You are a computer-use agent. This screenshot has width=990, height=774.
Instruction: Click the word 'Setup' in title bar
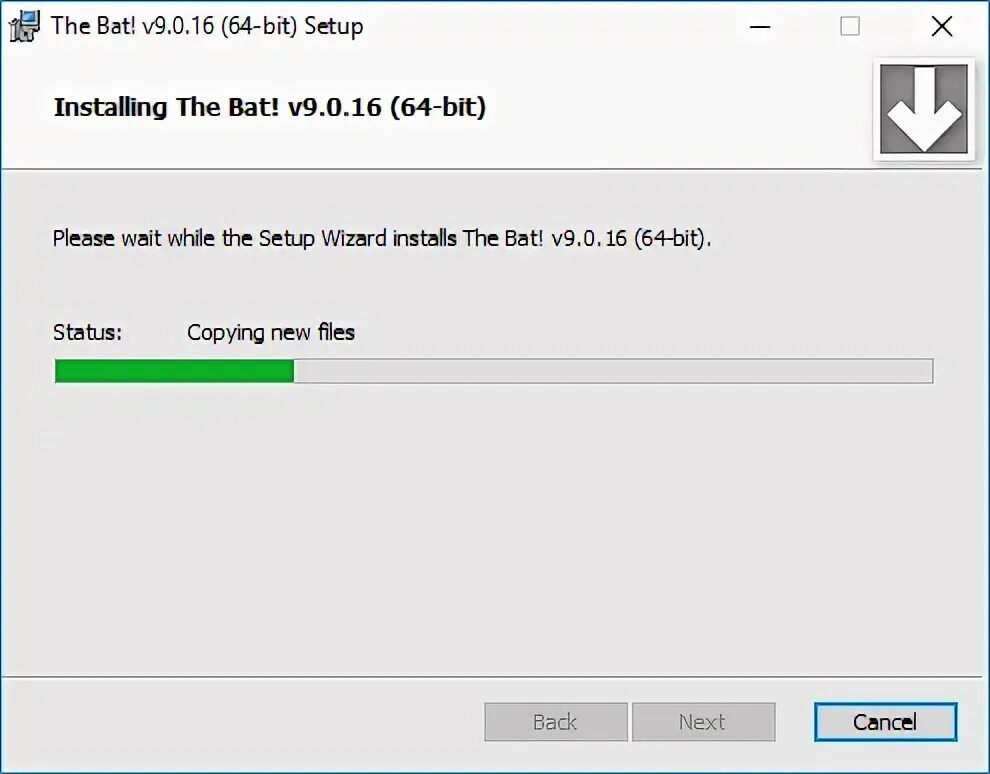coord(334,27)
